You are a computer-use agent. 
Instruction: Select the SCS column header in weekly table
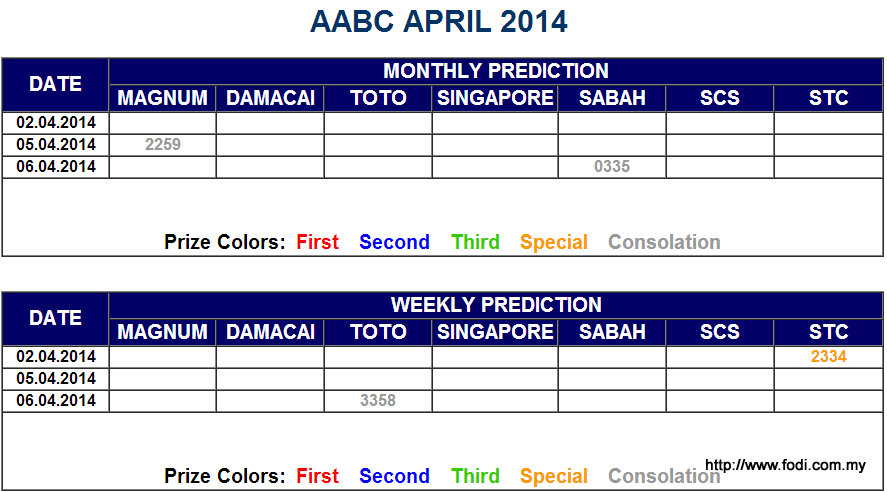(x=720, y=332)
